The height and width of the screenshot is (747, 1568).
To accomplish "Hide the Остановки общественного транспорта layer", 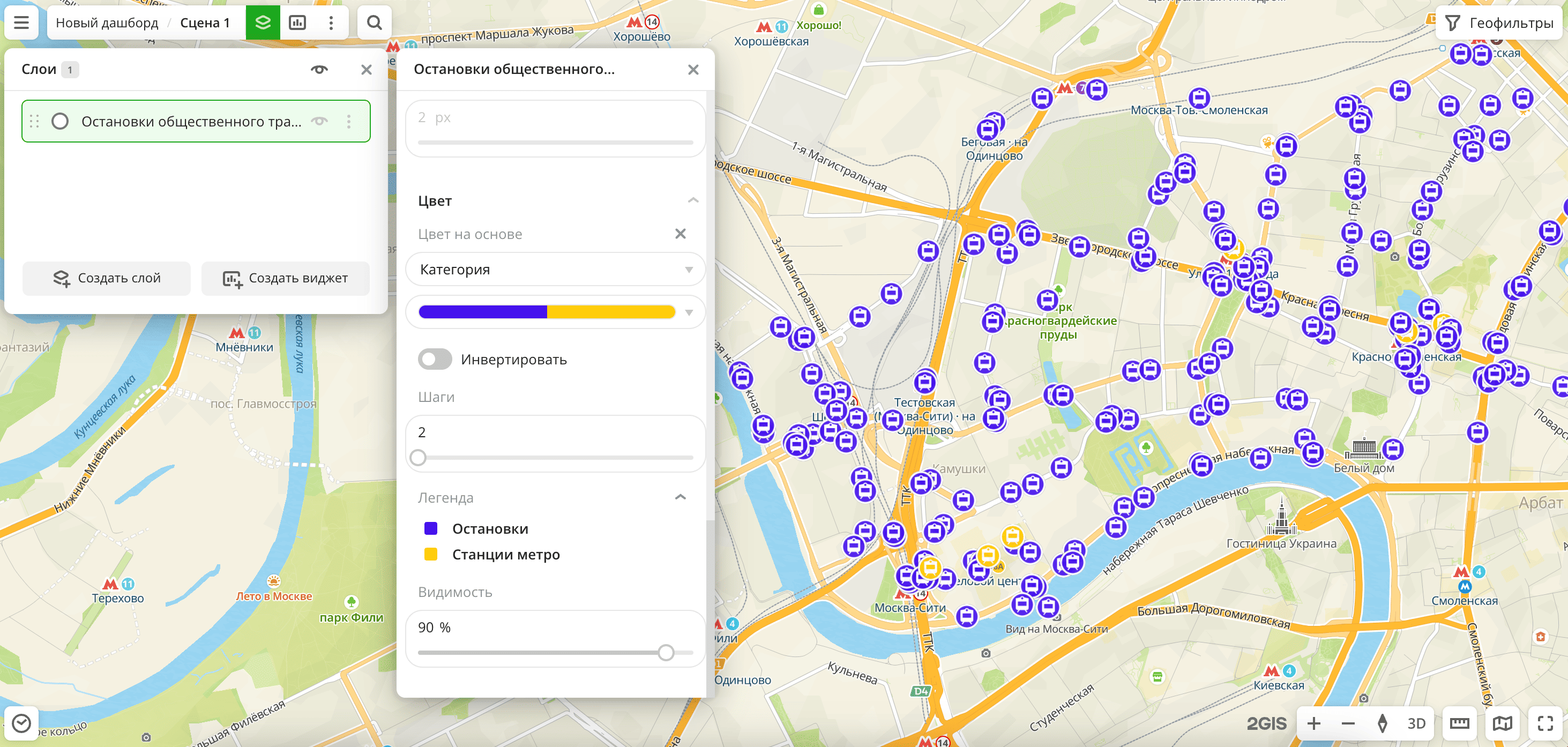I will pyautogui.click(x=319, y=121).
